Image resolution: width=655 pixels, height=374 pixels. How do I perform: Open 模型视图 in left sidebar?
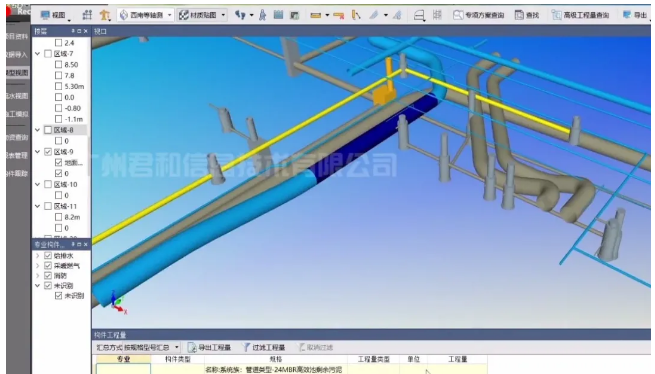tap(18, 73)
